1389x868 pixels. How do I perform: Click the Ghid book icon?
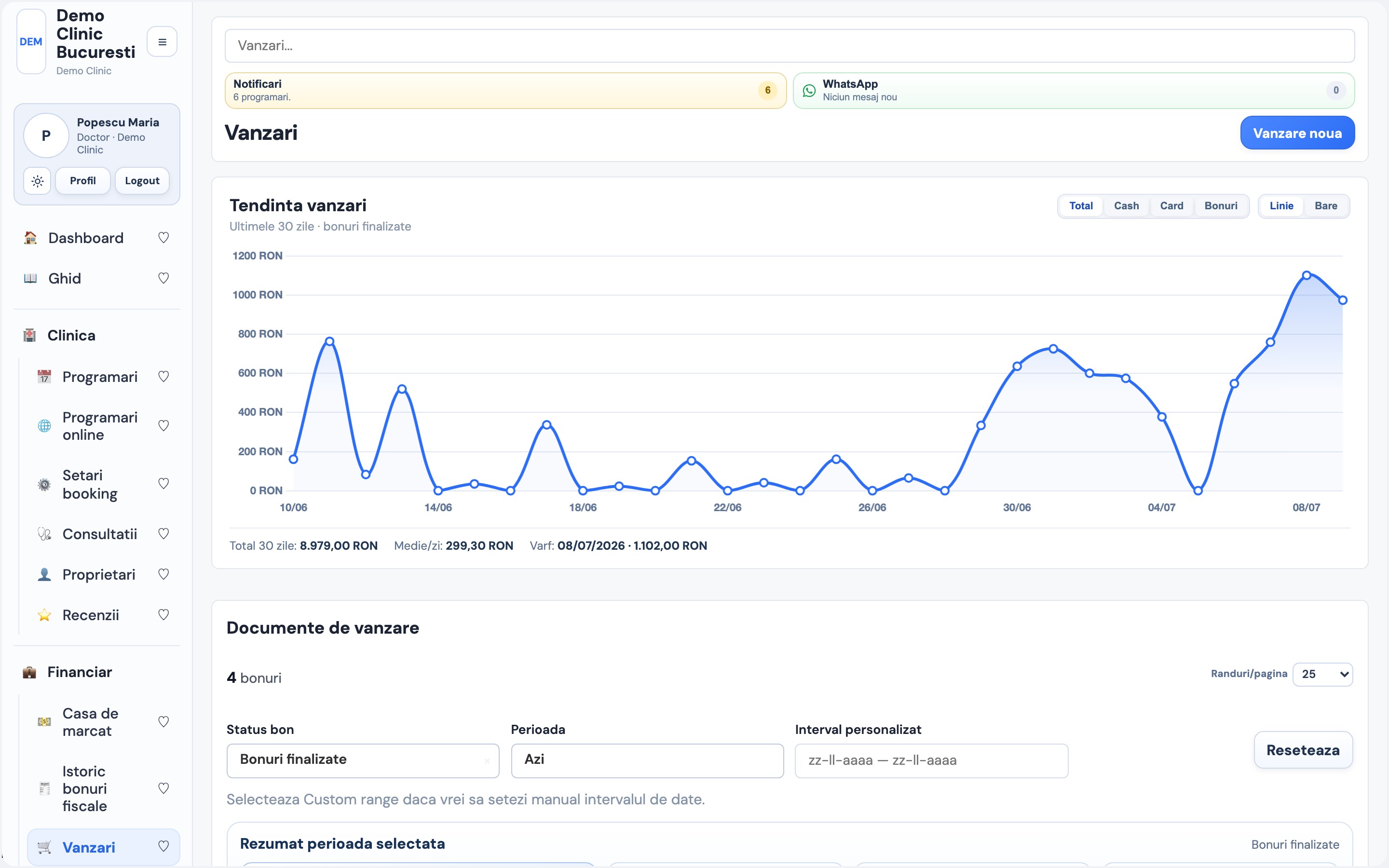[x=30, y=278]
